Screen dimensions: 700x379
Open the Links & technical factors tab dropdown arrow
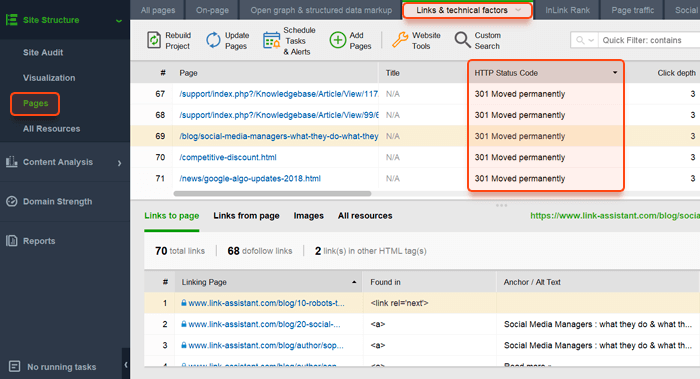518,10
